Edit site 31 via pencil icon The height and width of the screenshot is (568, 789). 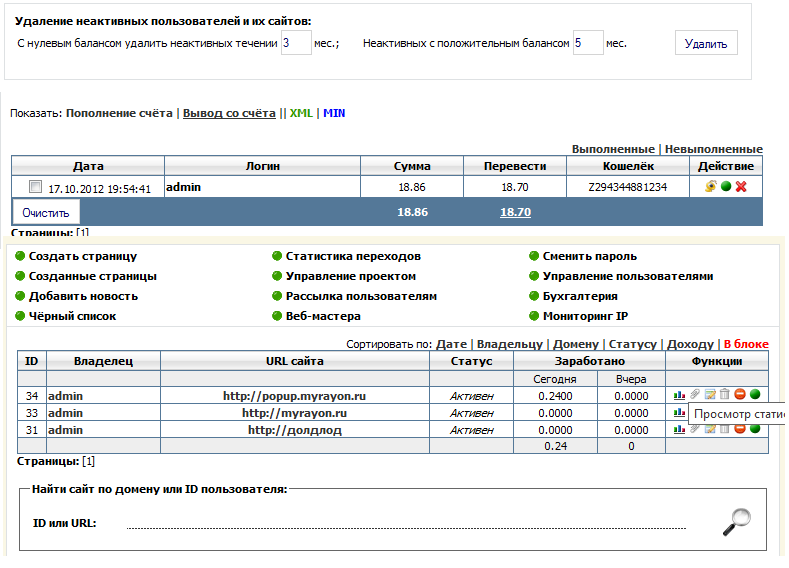[x=710, y=429]
